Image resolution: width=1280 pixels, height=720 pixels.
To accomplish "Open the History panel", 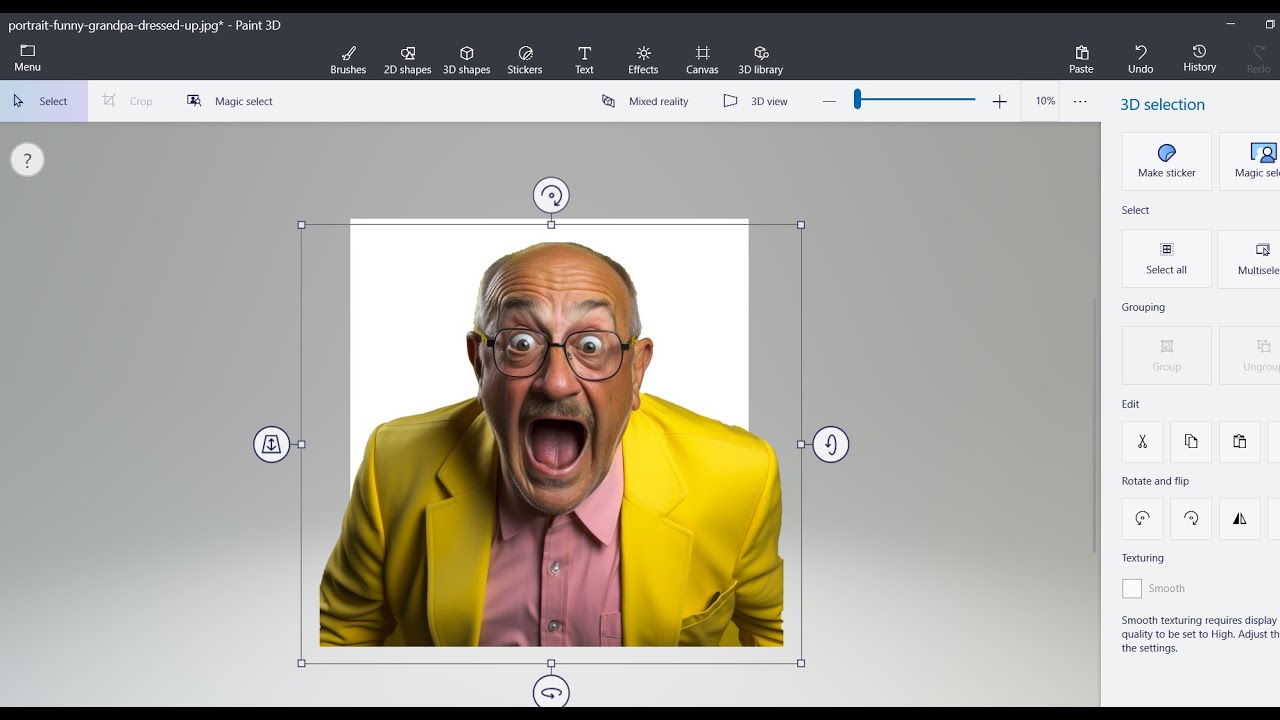I will 1199,58.
